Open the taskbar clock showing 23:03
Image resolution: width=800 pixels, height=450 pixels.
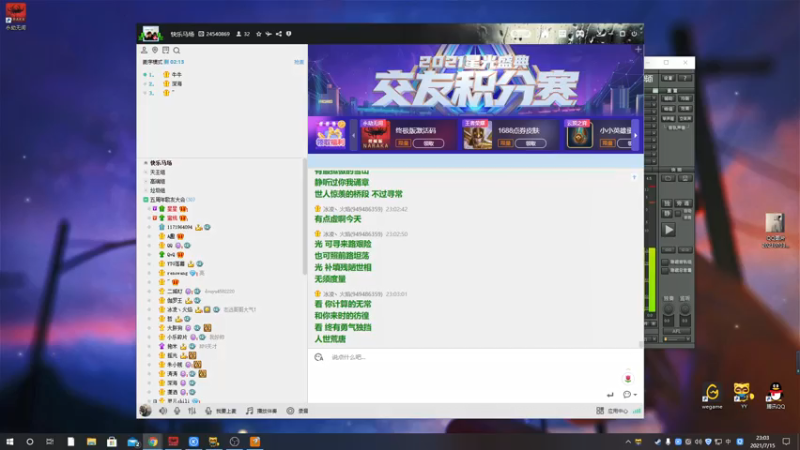pos(763,441)
